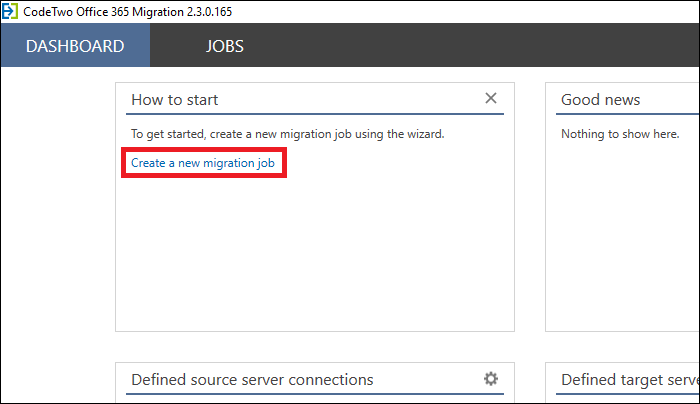The height and width of the screenshot is (404, 700).
Task: Select the How to start heading
Action: 175,100
